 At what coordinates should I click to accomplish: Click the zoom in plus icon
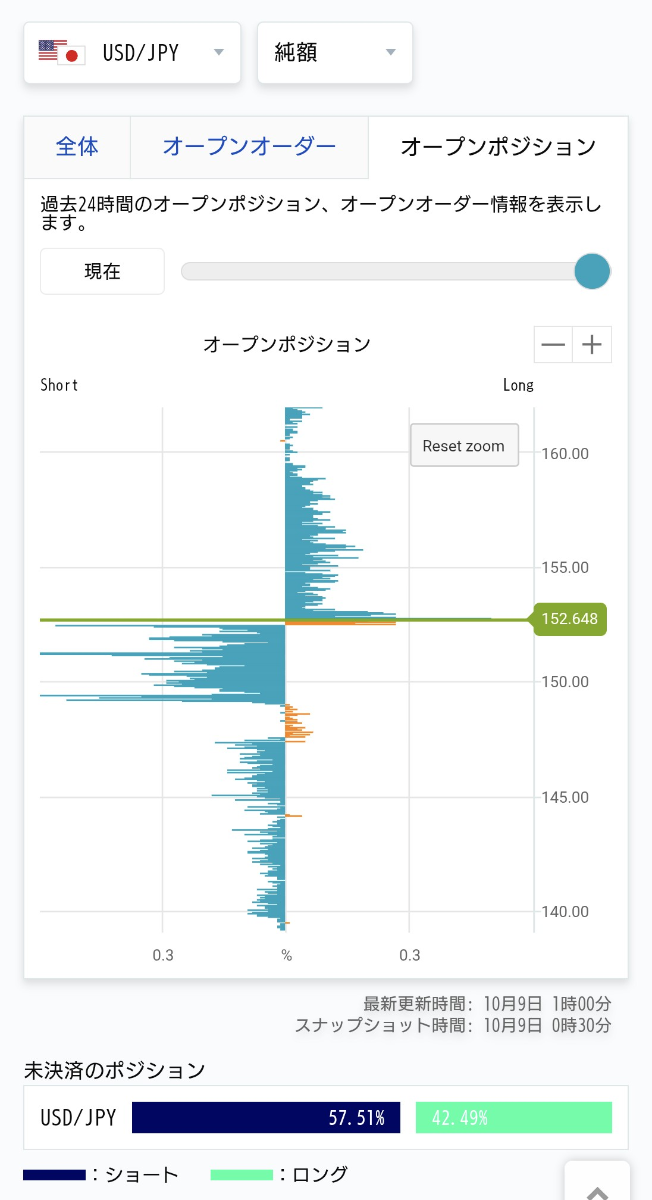pyautogui.click(x=592, y=345)
